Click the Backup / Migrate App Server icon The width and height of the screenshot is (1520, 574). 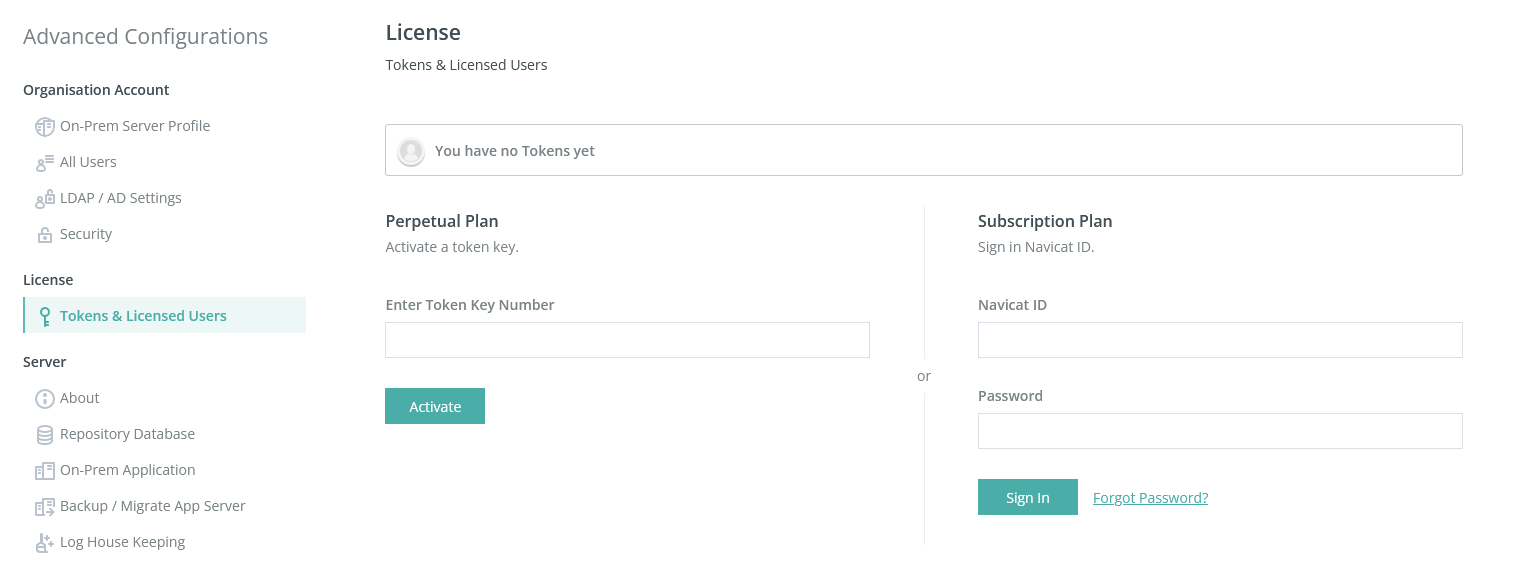[45, 507]
